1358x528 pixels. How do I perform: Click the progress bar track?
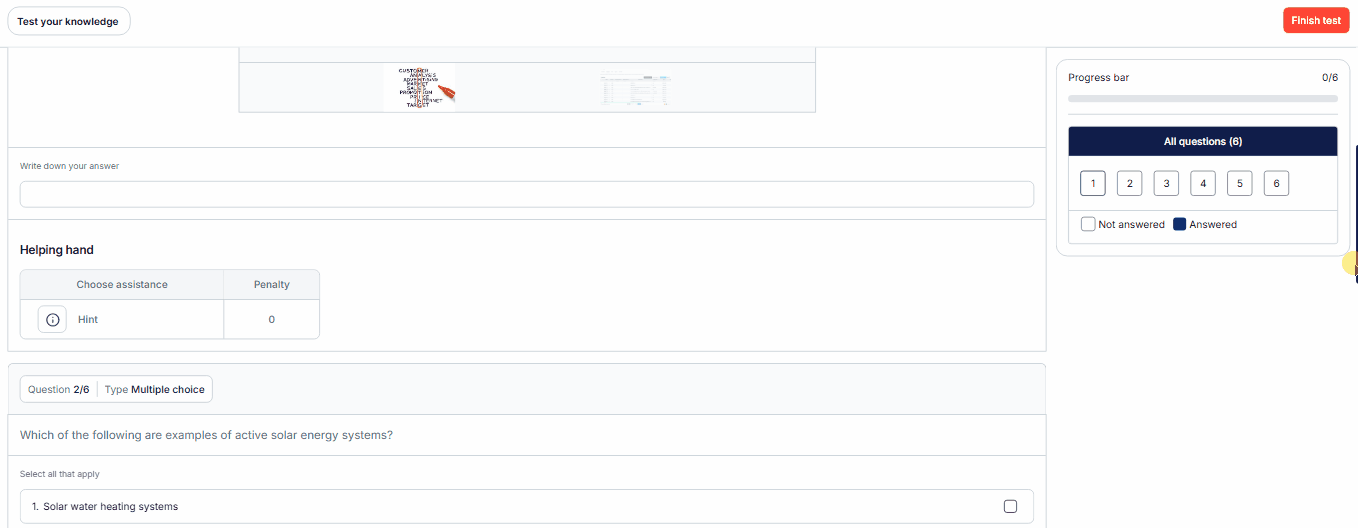1203,99
